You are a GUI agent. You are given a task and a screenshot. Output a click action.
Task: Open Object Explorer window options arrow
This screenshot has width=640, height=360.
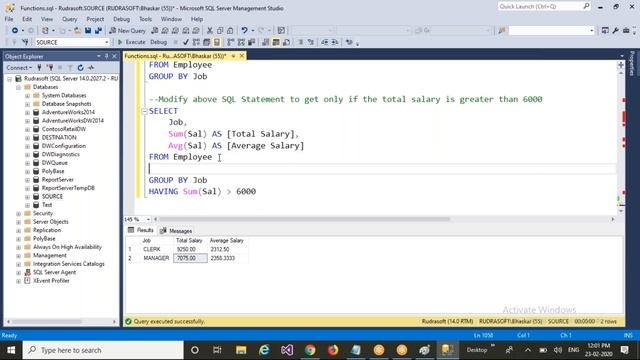[99, 56]
